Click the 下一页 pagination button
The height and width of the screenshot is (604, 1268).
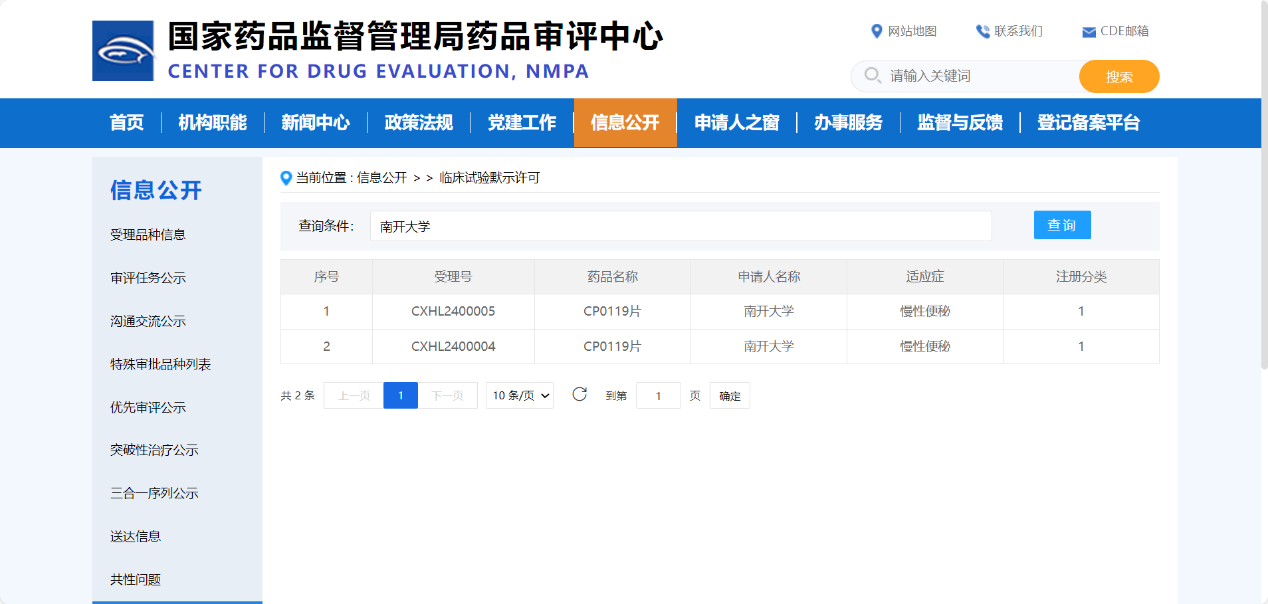(448, 396)
